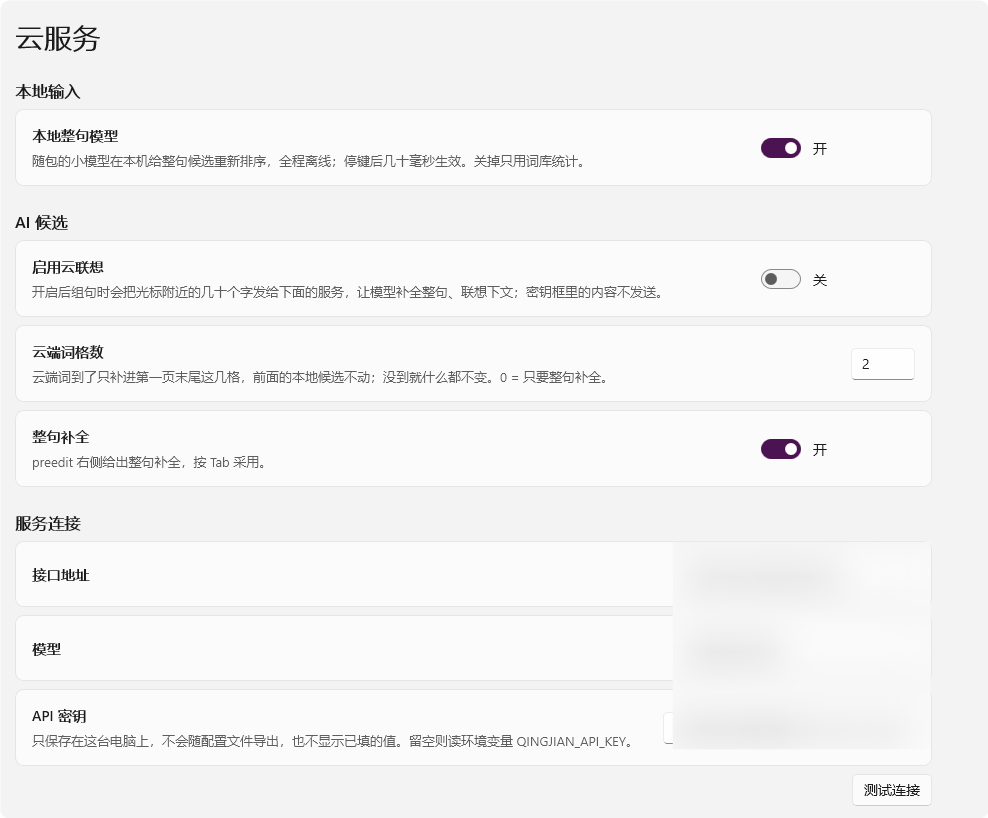This screenshot has height=818, width=988.
Task: Click the 接口地址 row label
Action: (60, 575)
